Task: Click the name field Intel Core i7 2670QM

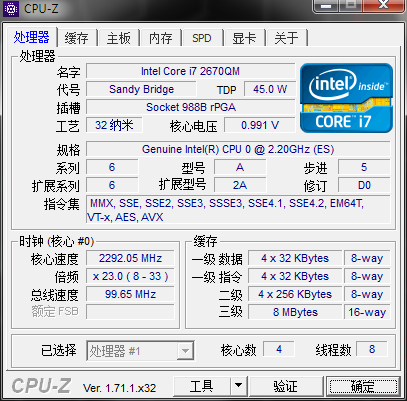Action: tap(190, 71)
